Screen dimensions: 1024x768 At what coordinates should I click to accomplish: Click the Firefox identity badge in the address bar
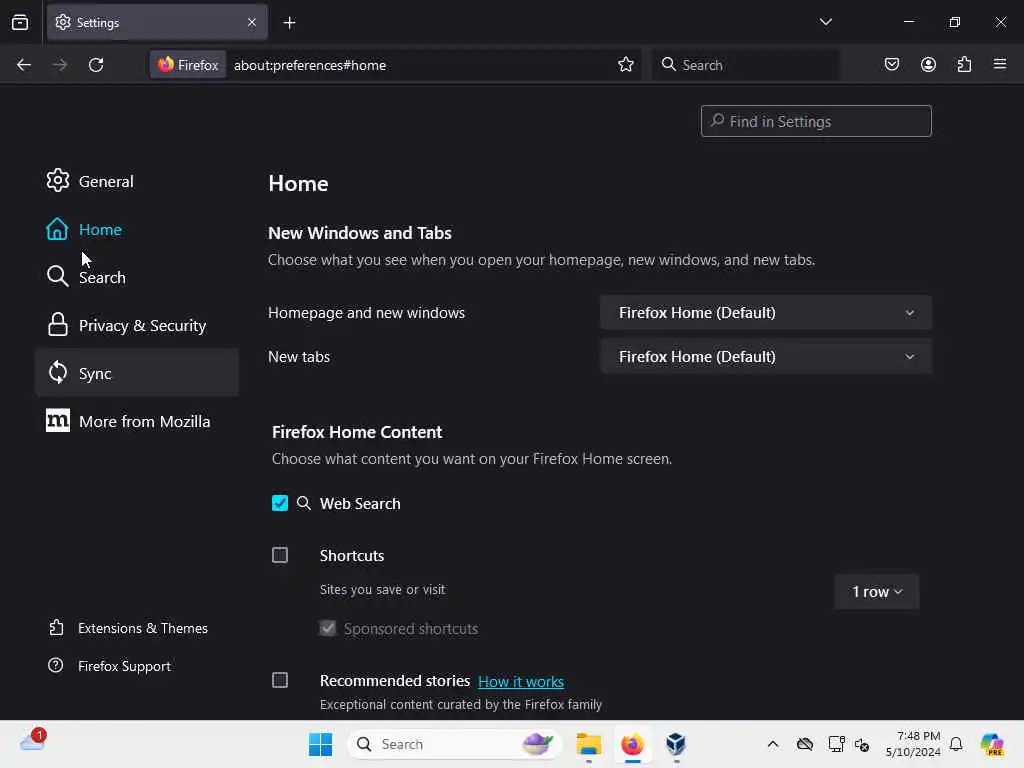[188, 65]
